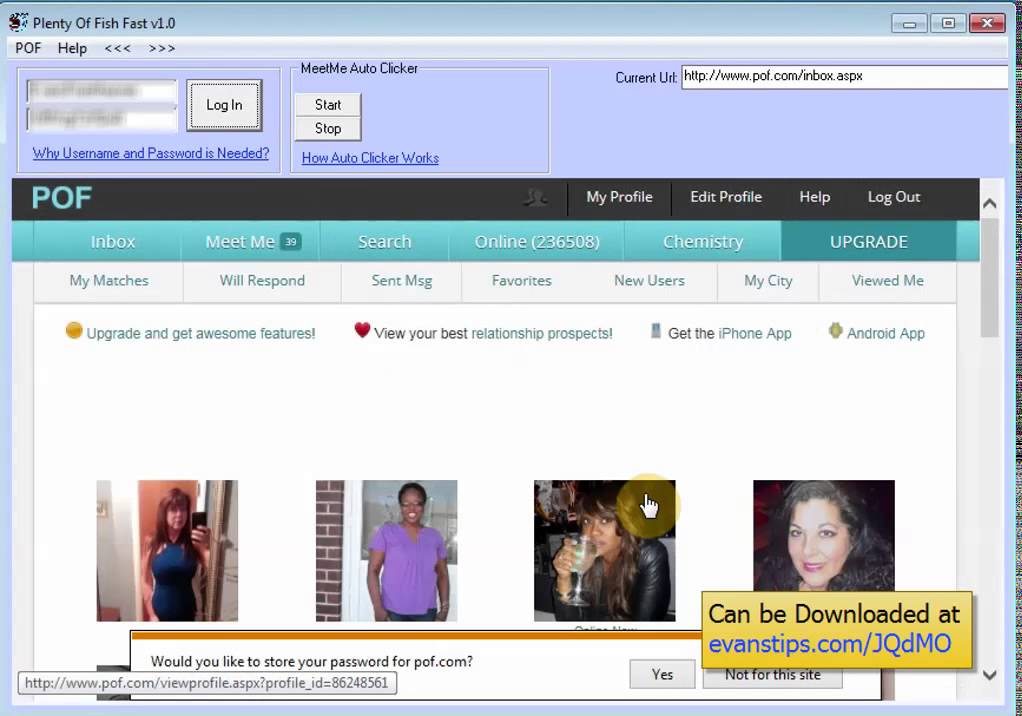Switch to the Inbox tab

(x=113, y=242)
